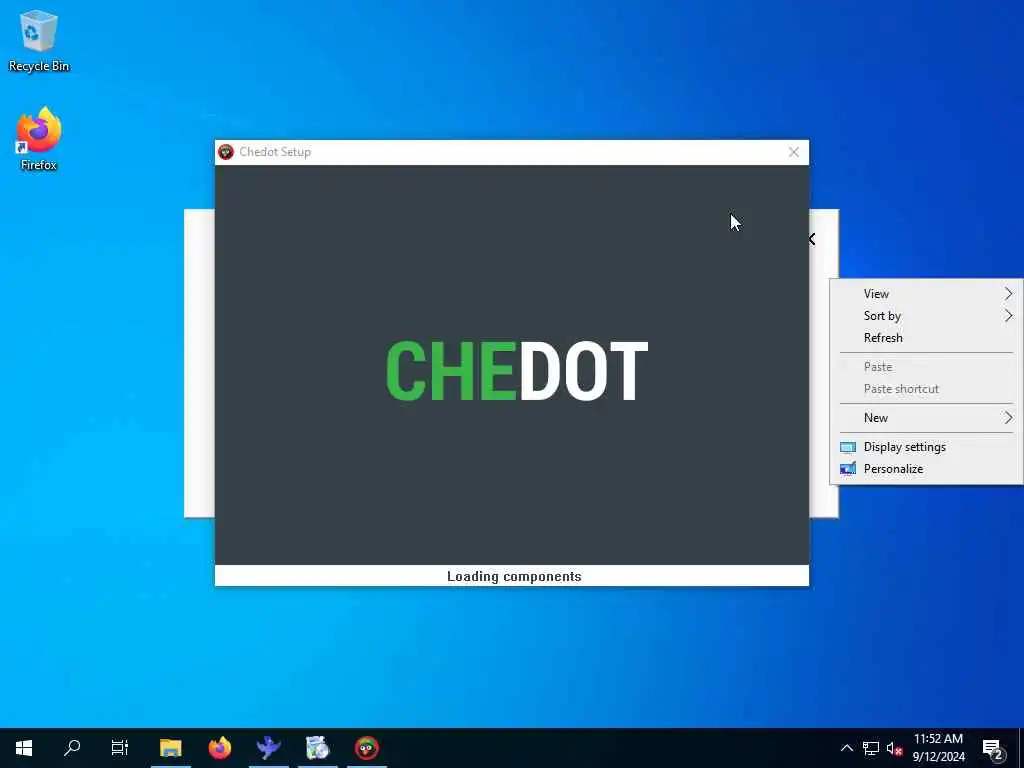The image size is (1024, 768).
Task: Click the Loading components status text
Action: (x=514, y=576)
